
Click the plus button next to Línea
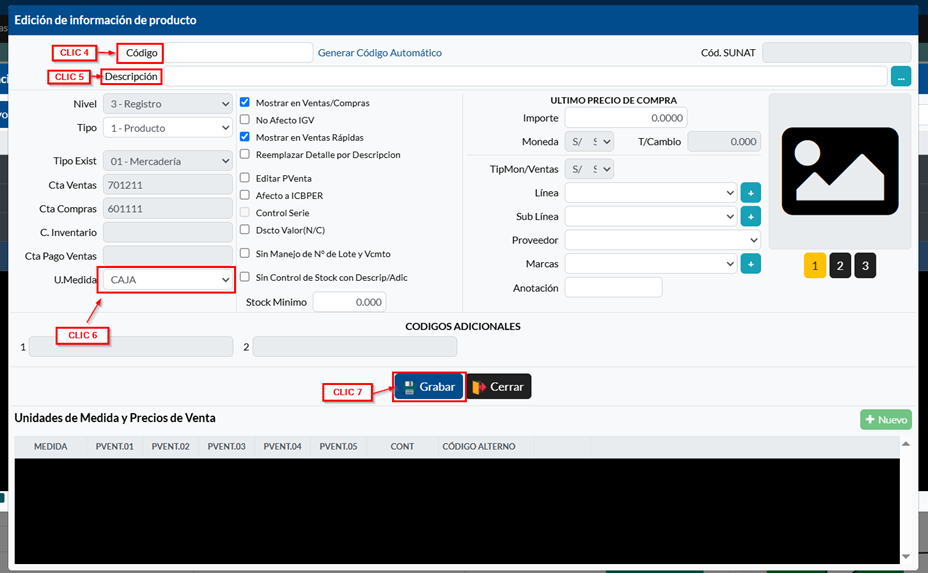751,192
